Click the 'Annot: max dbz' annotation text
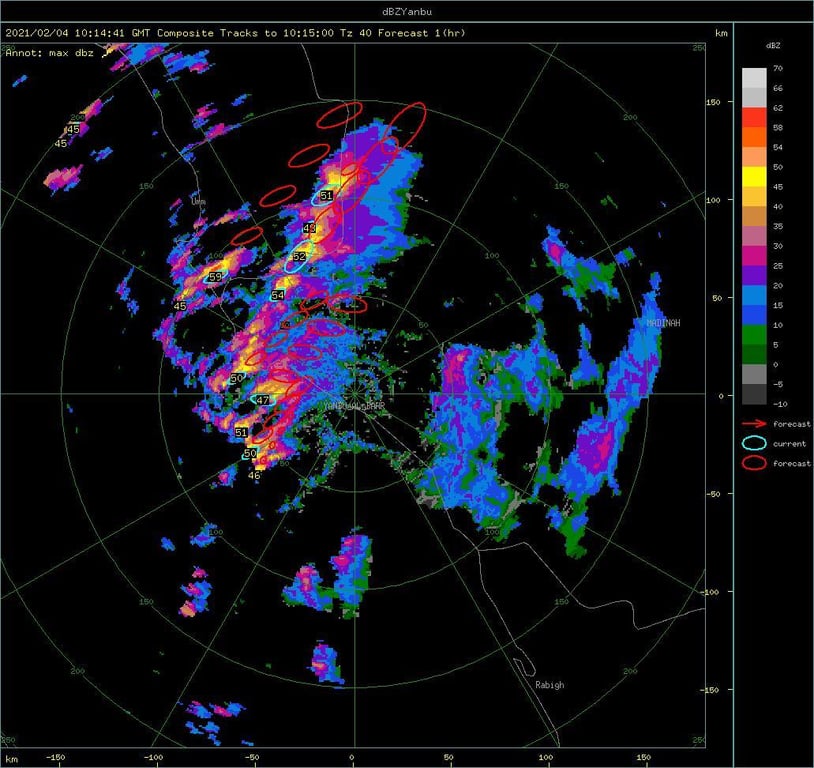Image resolution: width=814 pixels, height=768 pixels. pos(50,52)
